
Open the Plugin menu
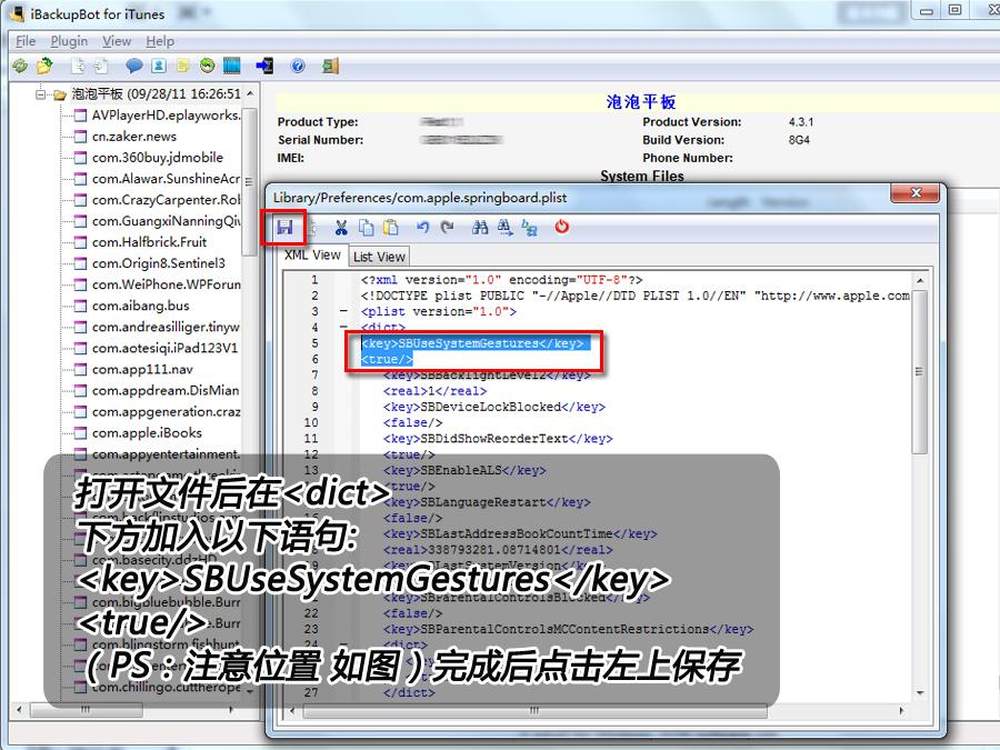click(69, 41)
